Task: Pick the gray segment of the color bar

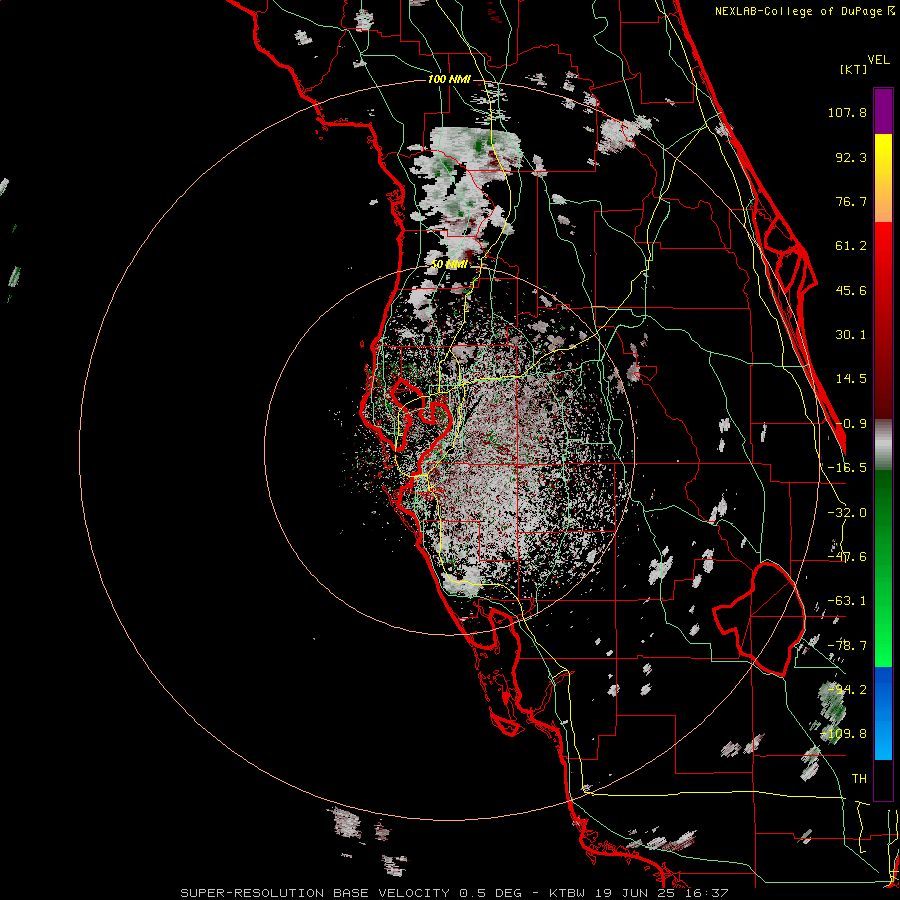Action: click(x=883, y=444)
